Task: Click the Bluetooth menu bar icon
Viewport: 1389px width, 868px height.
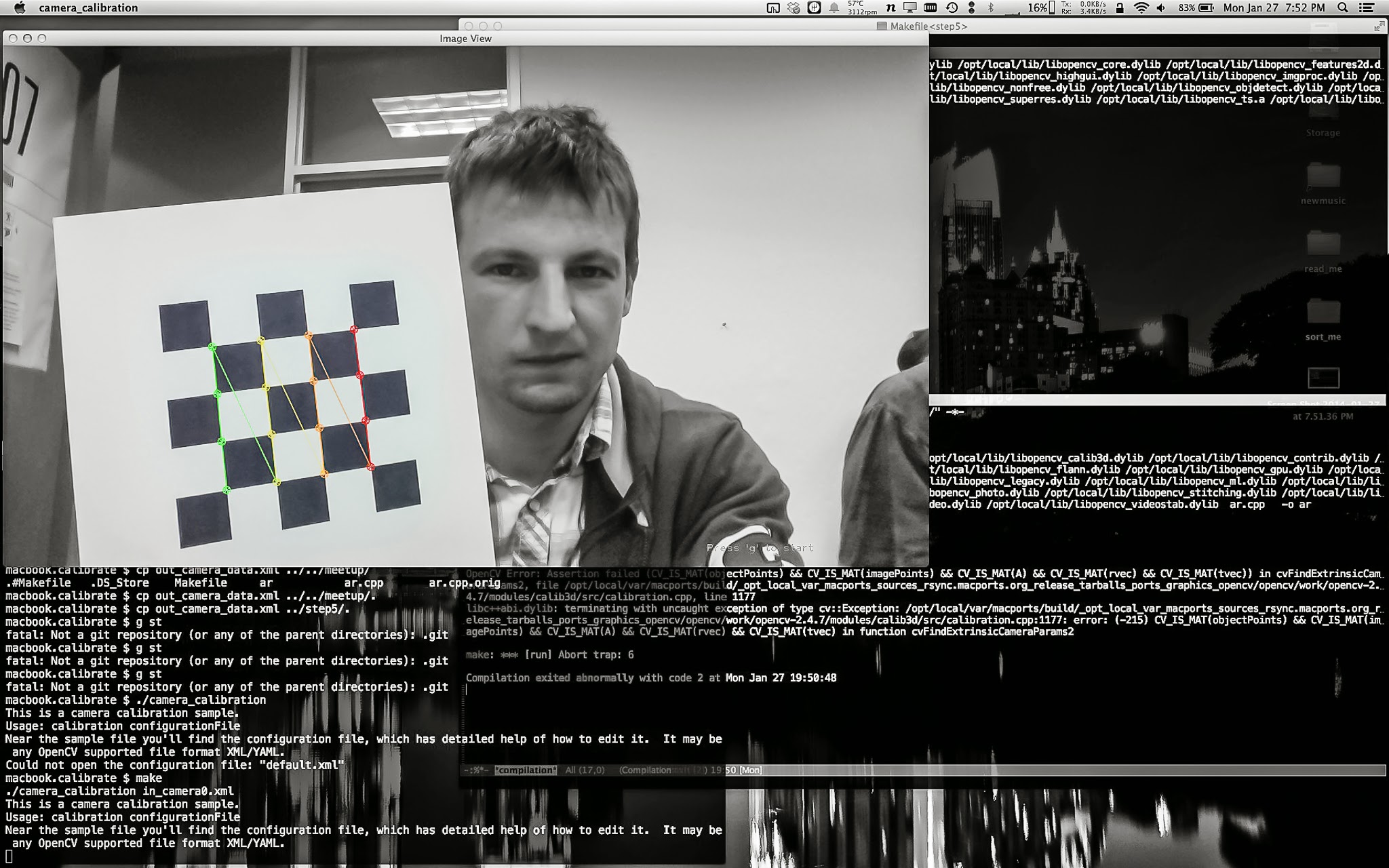Action: point(990,8)
